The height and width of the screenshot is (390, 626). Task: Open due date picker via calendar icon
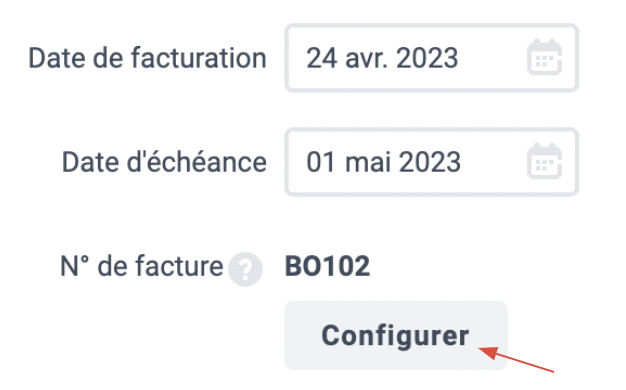(545, 161)
